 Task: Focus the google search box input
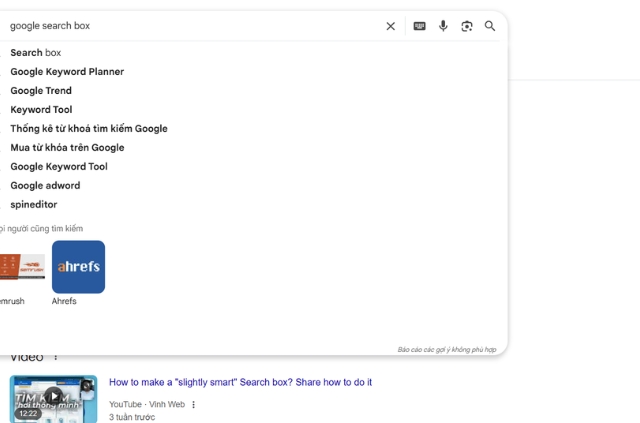(x=190, y=26)
